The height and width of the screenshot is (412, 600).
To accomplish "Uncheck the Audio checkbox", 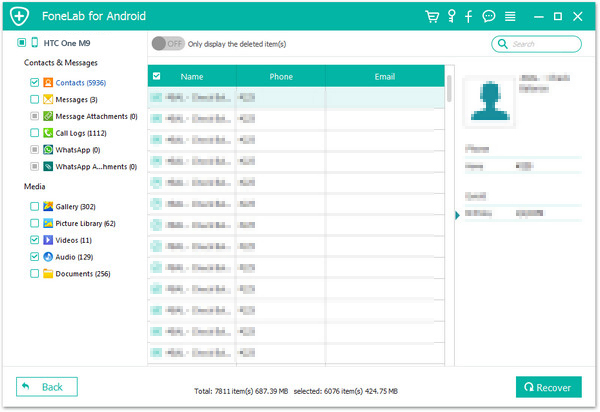I will 34,257.
